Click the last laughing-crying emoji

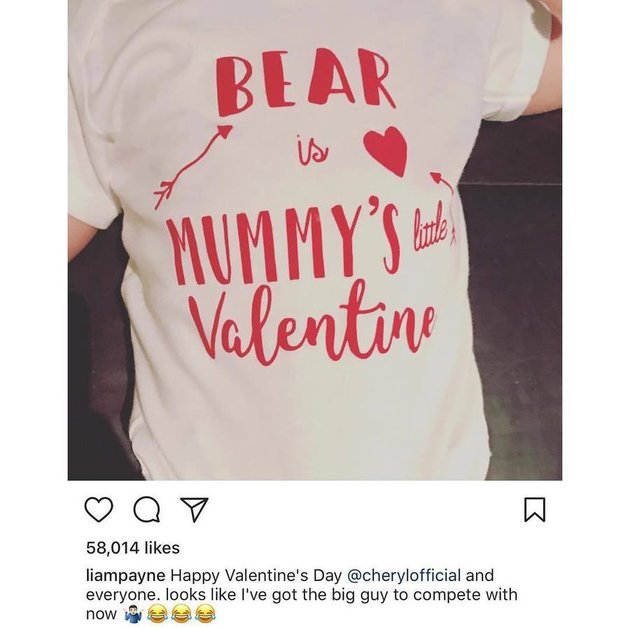tap(206, 614)
